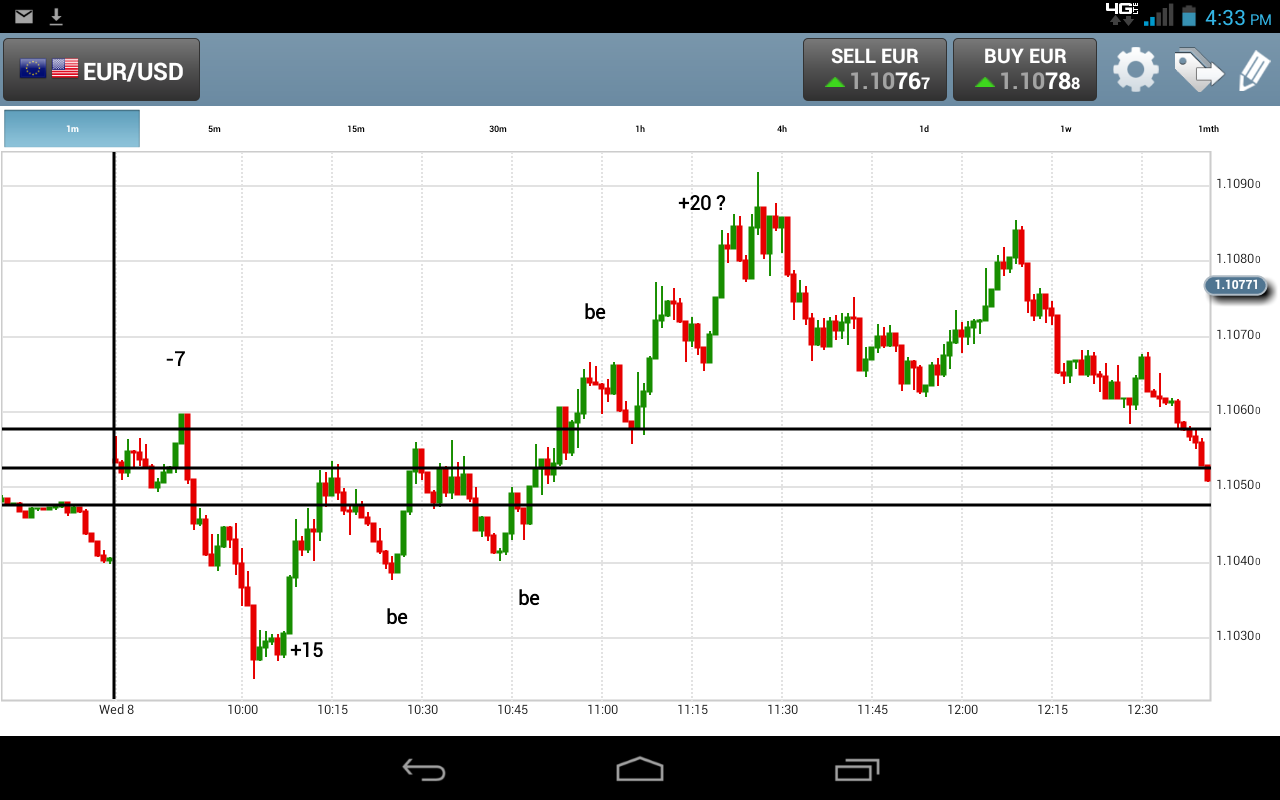This screenshot has width=1280, height=800.
Task: Switch to the 15m timeframe
Action: [x=356, y=129]
